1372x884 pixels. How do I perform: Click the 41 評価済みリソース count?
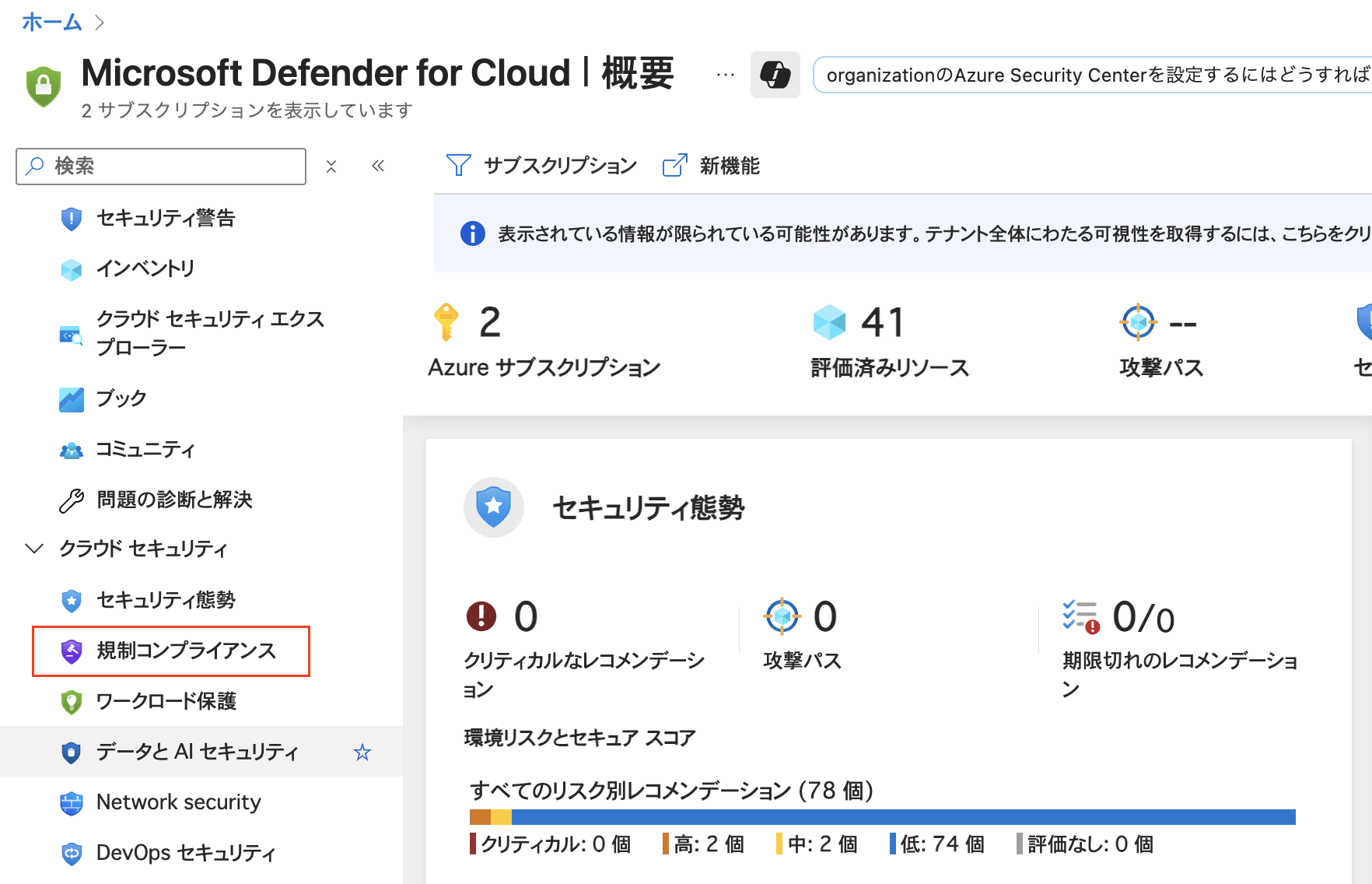click(x=883, y=322)
